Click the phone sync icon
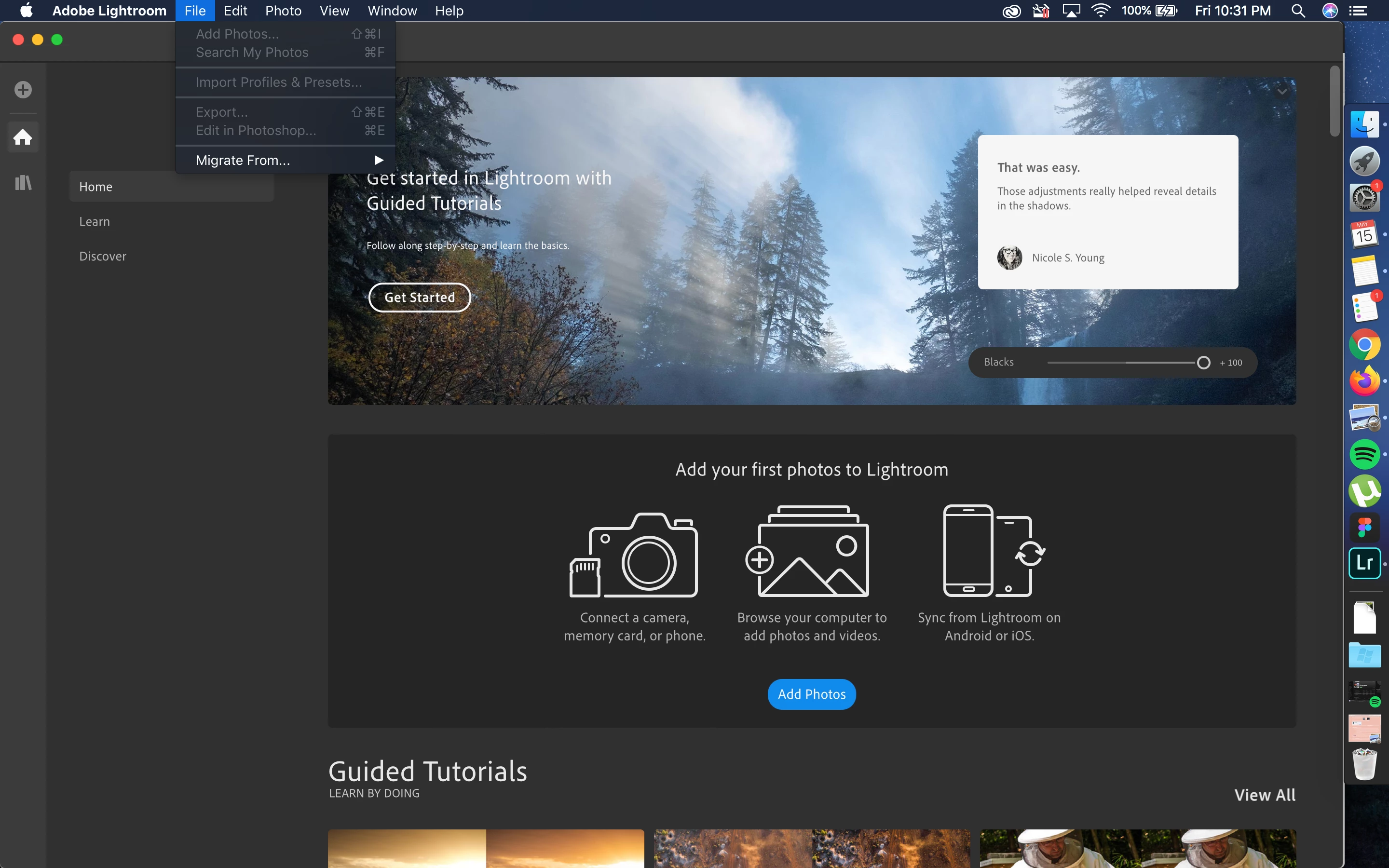1389x868 pixels. [993, 551]
